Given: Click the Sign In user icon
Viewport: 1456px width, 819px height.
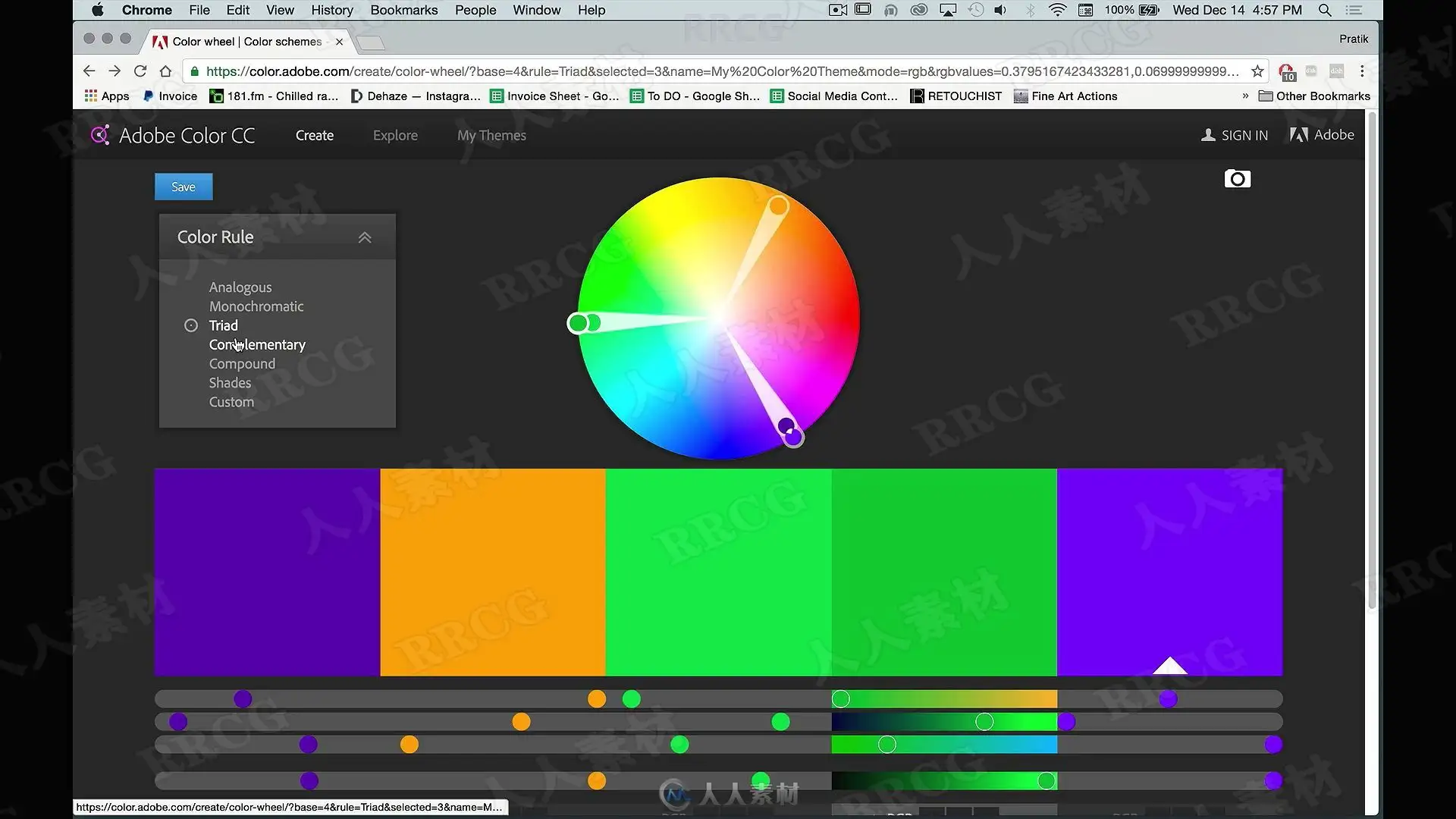Looking at the screenshot, I should point(1208,135).
